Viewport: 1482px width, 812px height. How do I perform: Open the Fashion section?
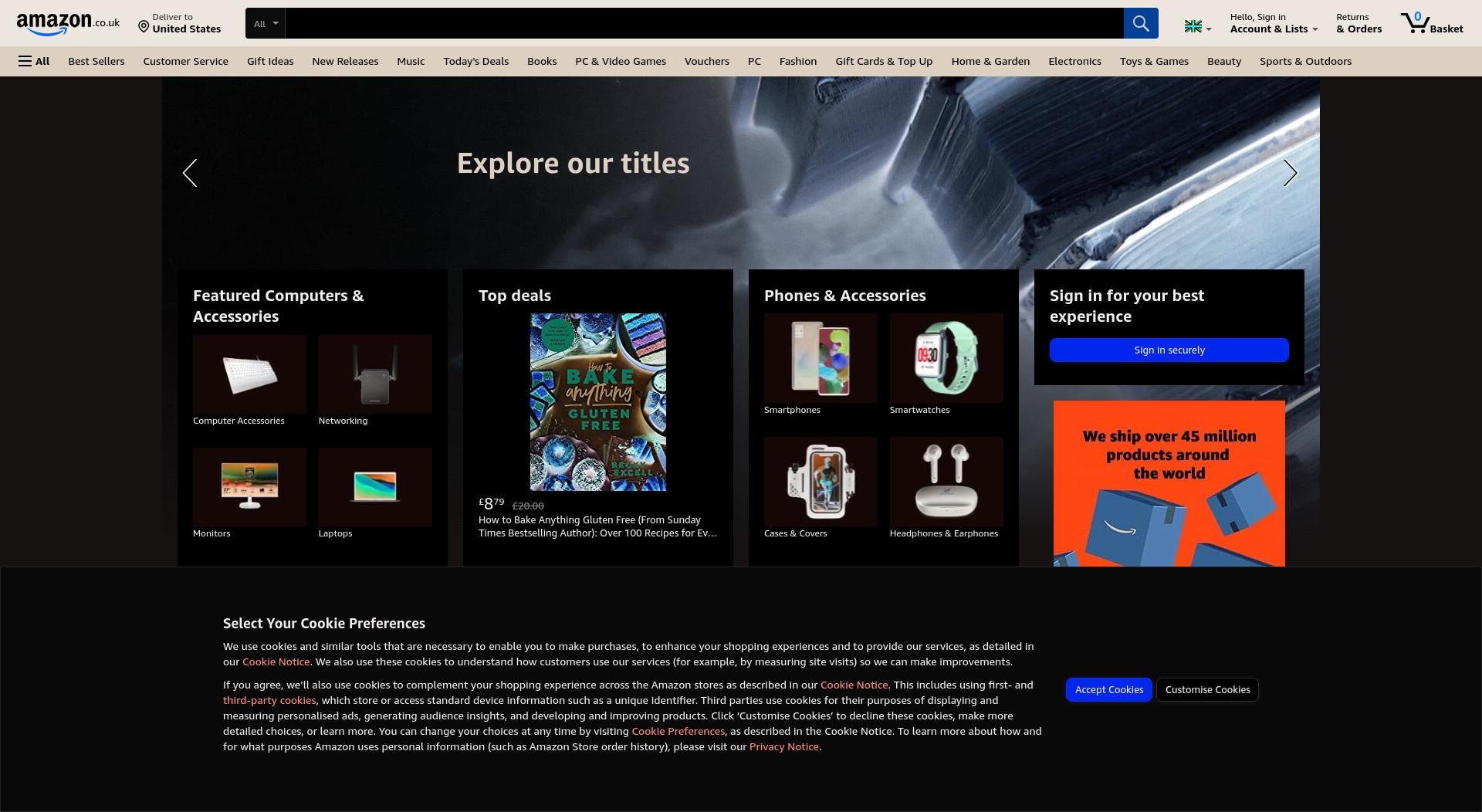798,61
